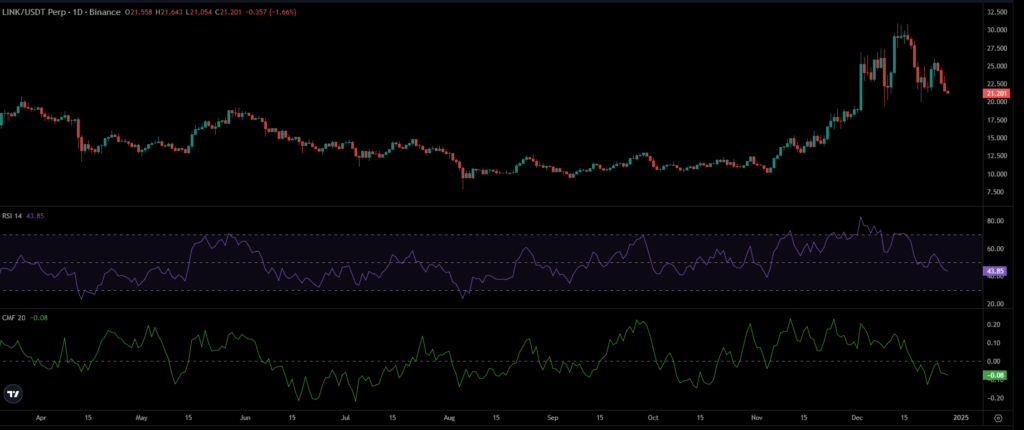Click the 15.000 price axis label

pos(998,138)
